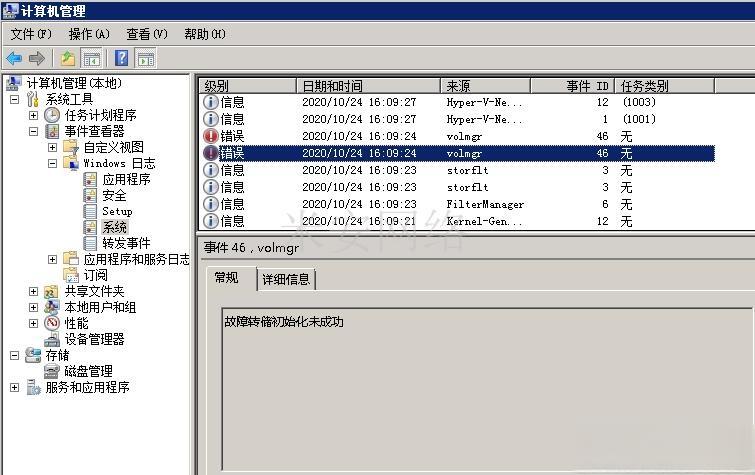755x475 pixels.
Task: Click the 性能 performance icon
Action: point(52,323)
